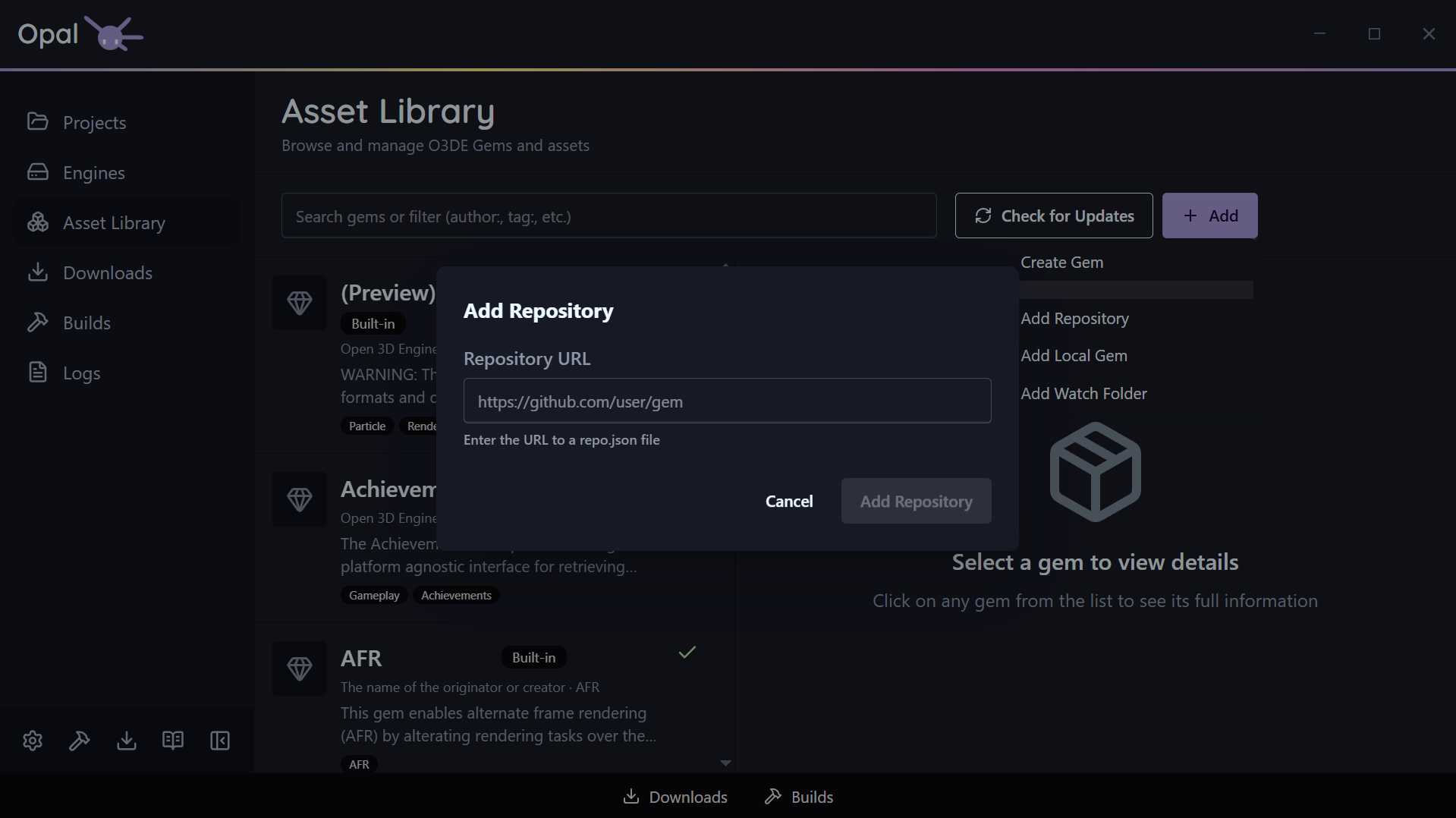Click the search gems filter field
The height and width of the screenshot is (818, 1456).
[x=609, y=216]
